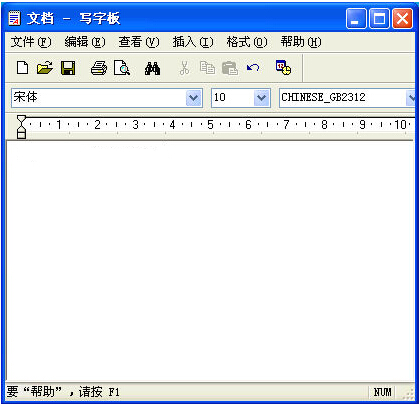Viewport: 419px width, 404px height.
Task: Open the 编辑(E) menu
Action: click(85, 42)
